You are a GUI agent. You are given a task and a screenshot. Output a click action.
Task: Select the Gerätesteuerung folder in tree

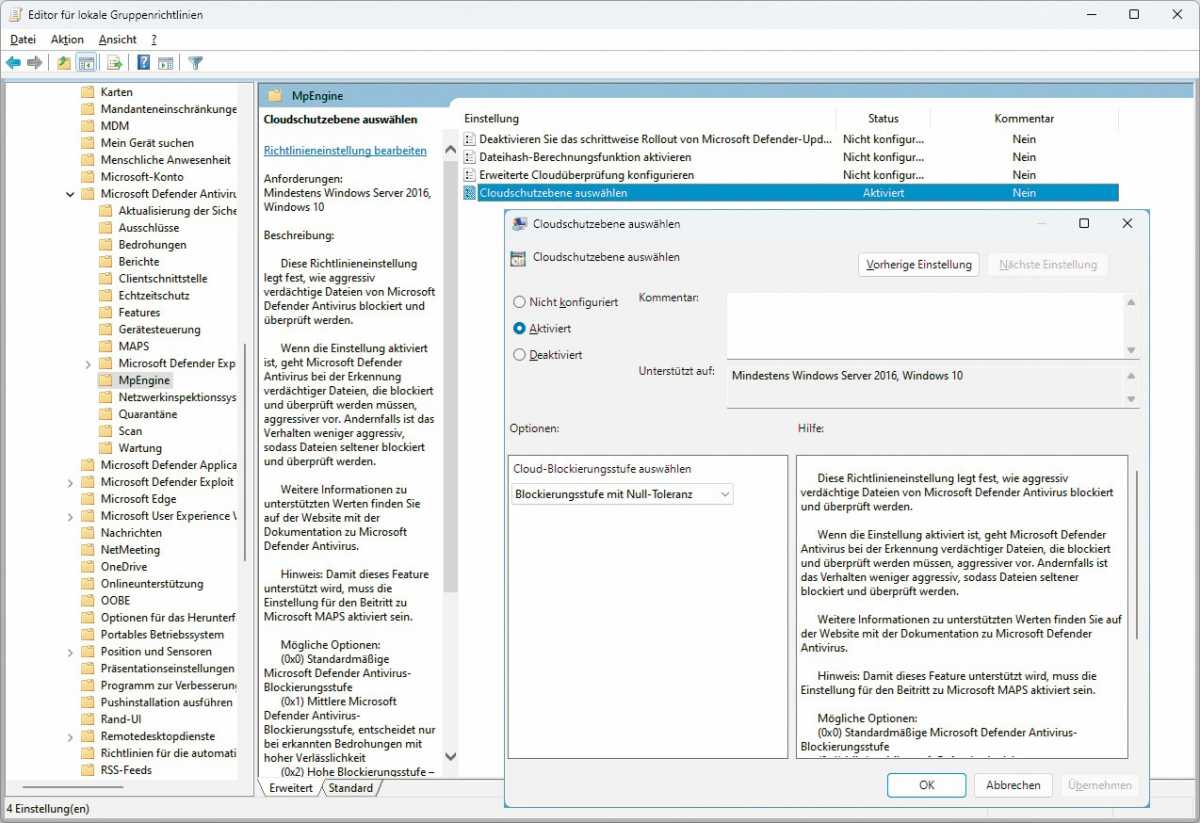pos(159,330)
